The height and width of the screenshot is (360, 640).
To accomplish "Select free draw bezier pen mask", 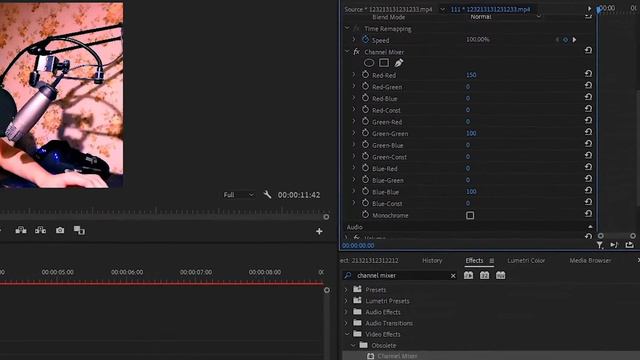I will (x=398, y=63).
